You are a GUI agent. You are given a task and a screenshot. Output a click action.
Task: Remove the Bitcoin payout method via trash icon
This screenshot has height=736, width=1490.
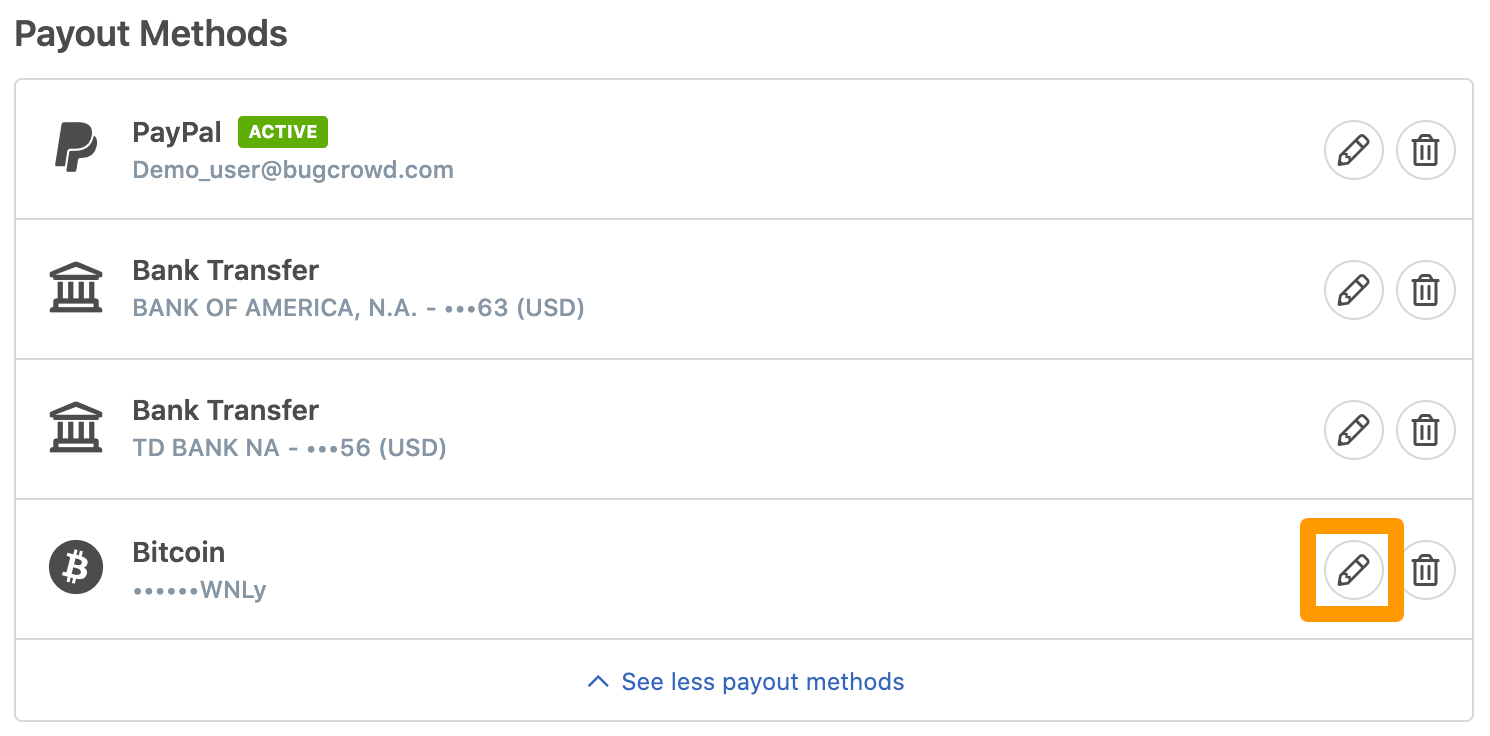(x=1425, y=571)
